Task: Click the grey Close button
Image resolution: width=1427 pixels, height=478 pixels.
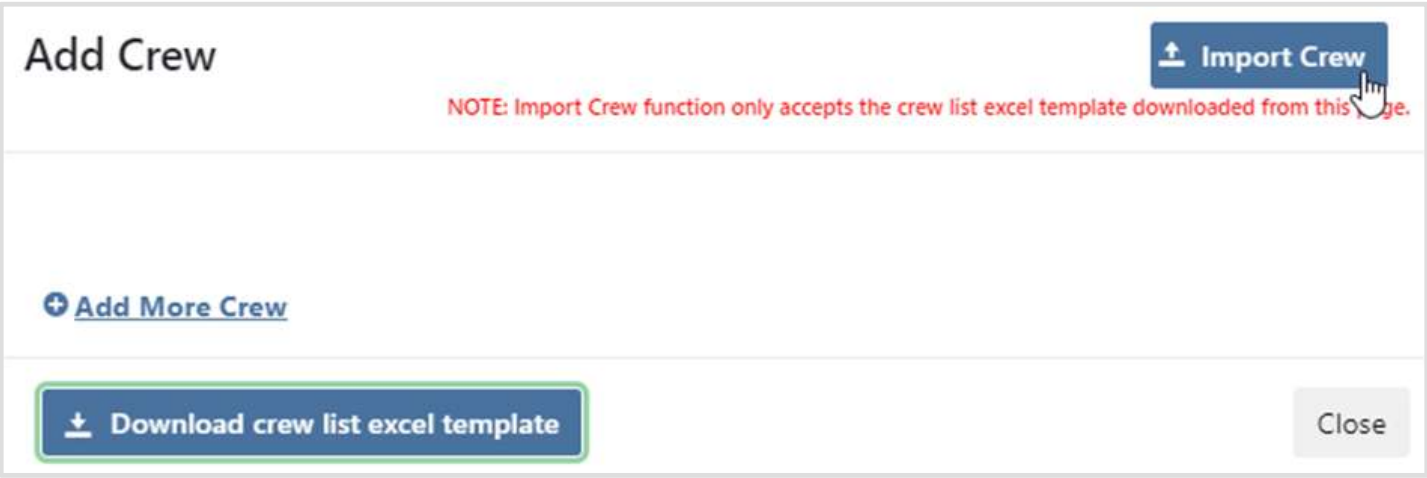Action: coord(1350,424)
